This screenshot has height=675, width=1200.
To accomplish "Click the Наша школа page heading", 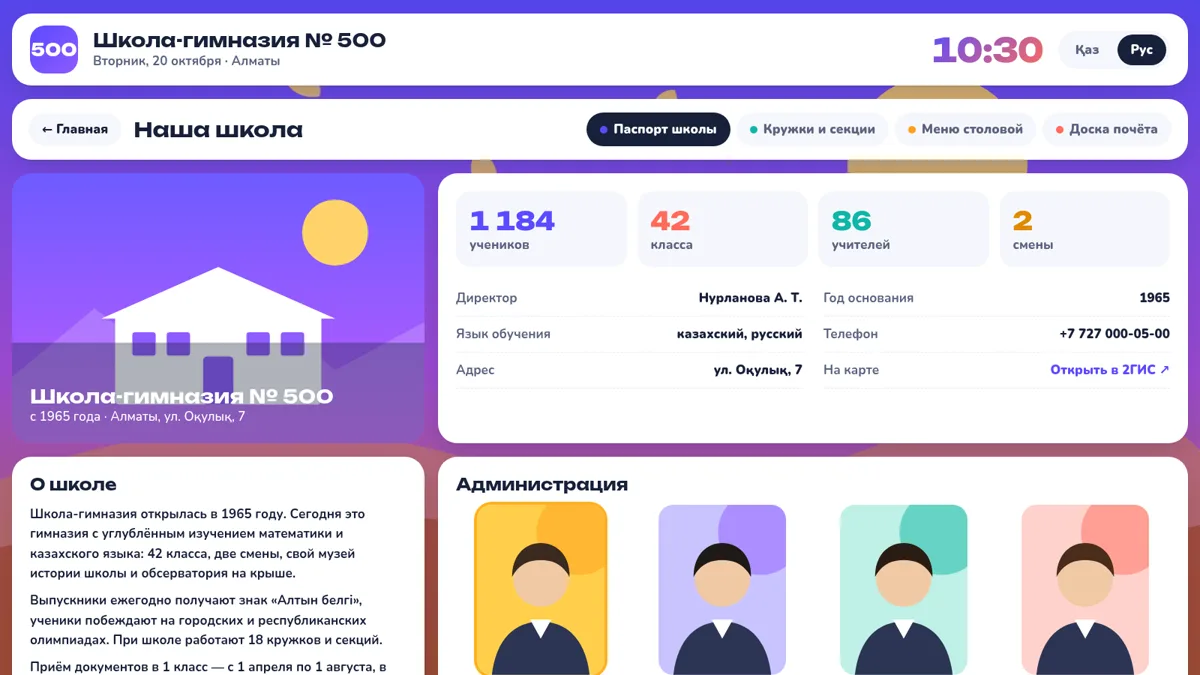I will click(218, 130).
